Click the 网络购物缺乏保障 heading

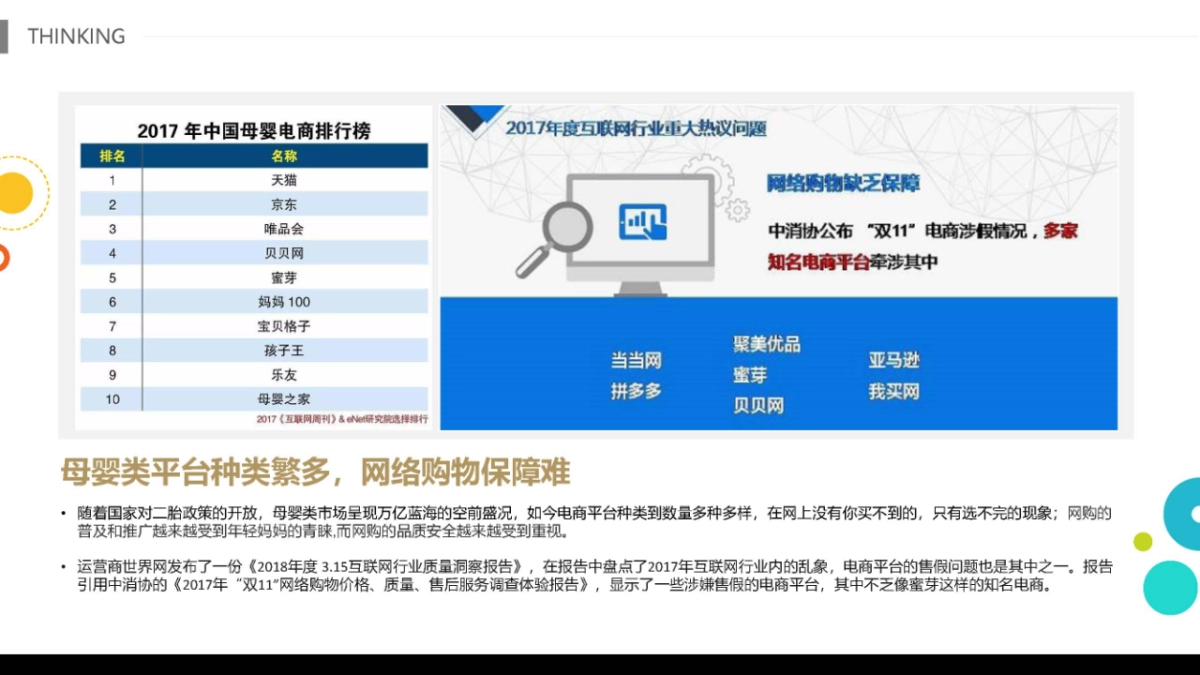coord(843,184)
